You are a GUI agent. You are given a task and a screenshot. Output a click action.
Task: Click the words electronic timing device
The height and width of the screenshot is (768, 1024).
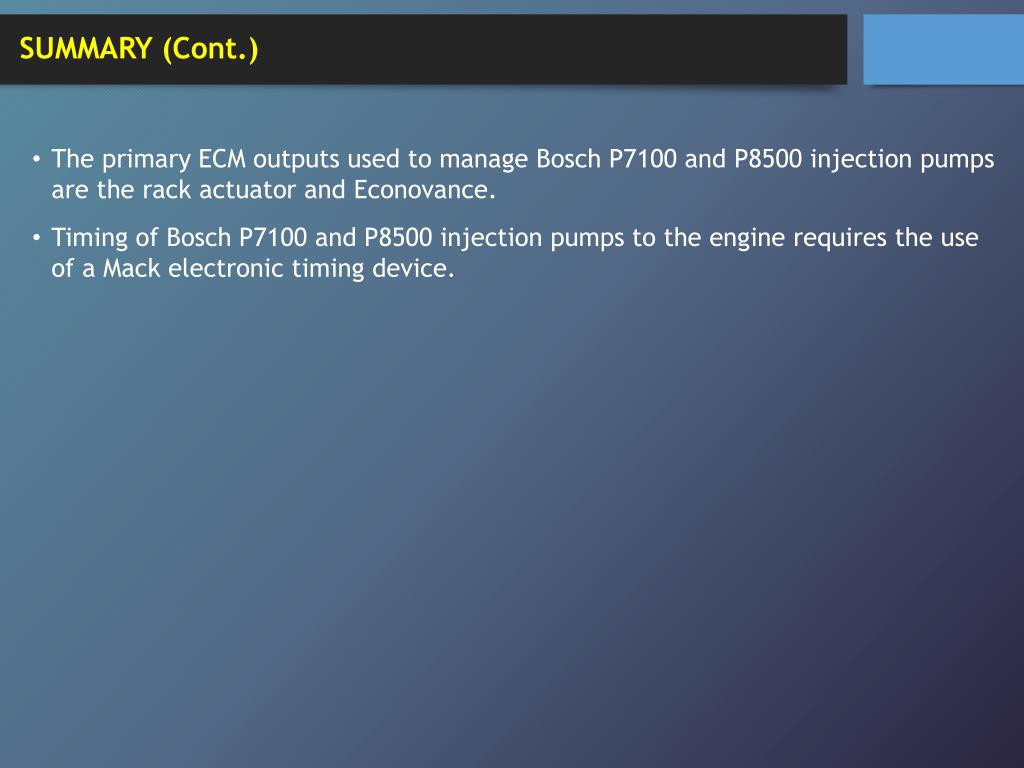[x=311, y=269]
